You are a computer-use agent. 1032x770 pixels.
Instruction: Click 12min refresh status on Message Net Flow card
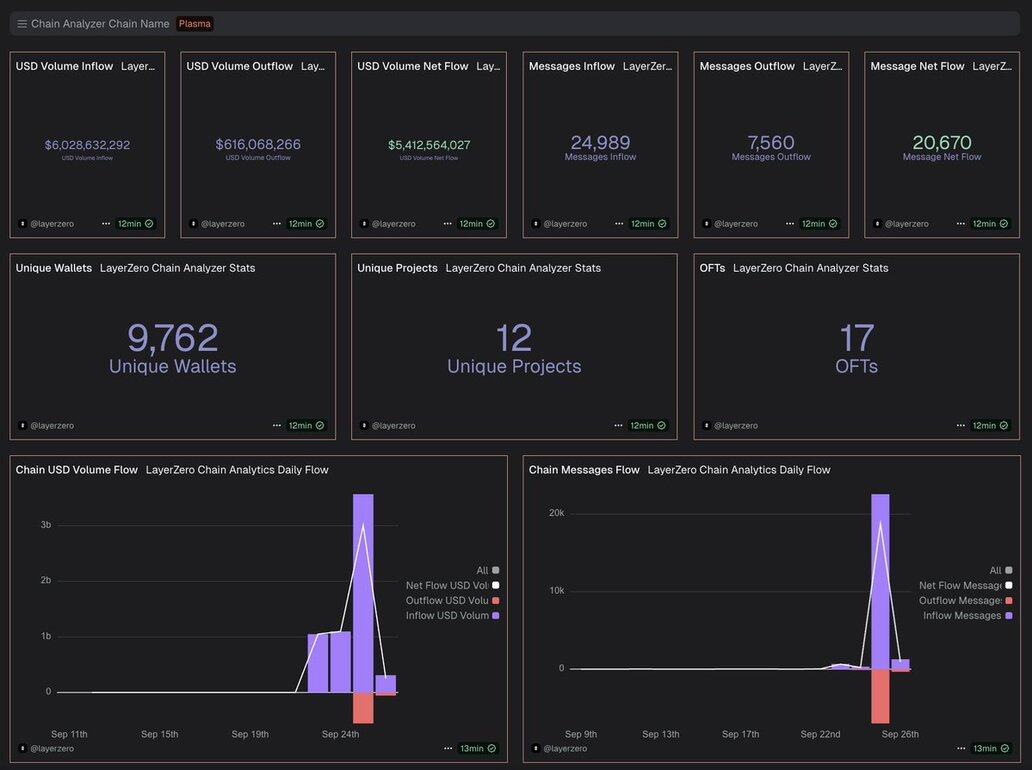[990, 224]
